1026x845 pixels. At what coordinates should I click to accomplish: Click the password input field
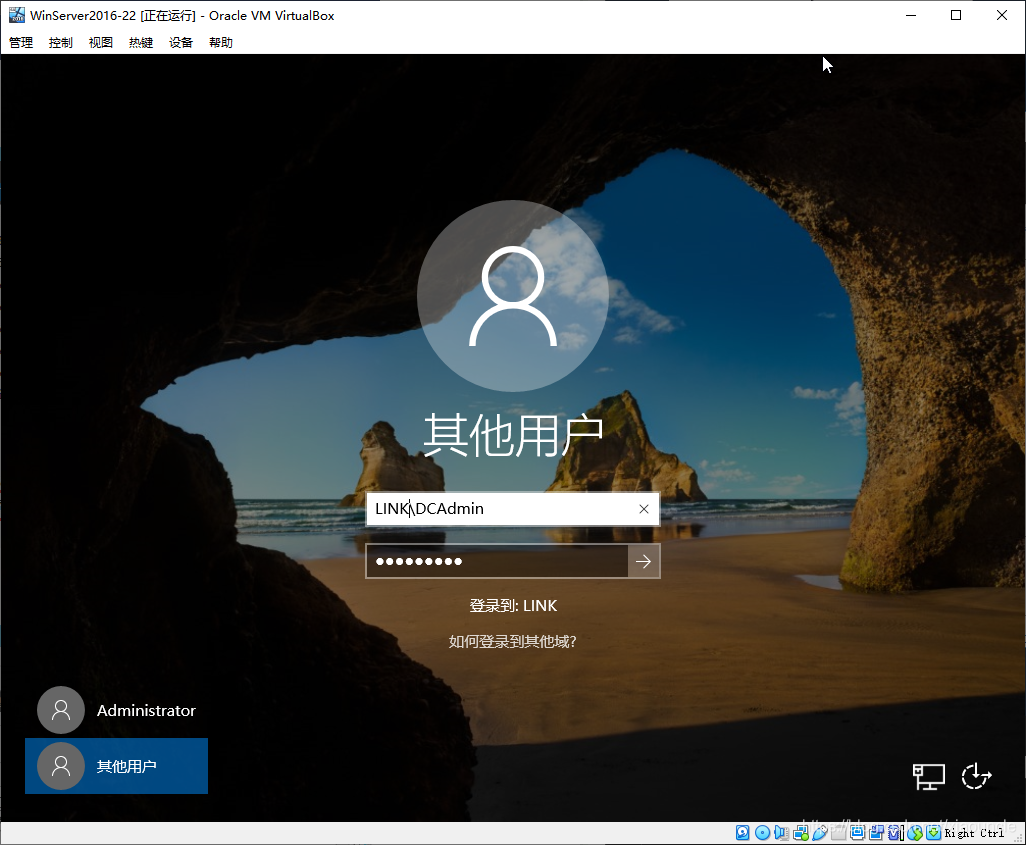(x=497, y=561)
